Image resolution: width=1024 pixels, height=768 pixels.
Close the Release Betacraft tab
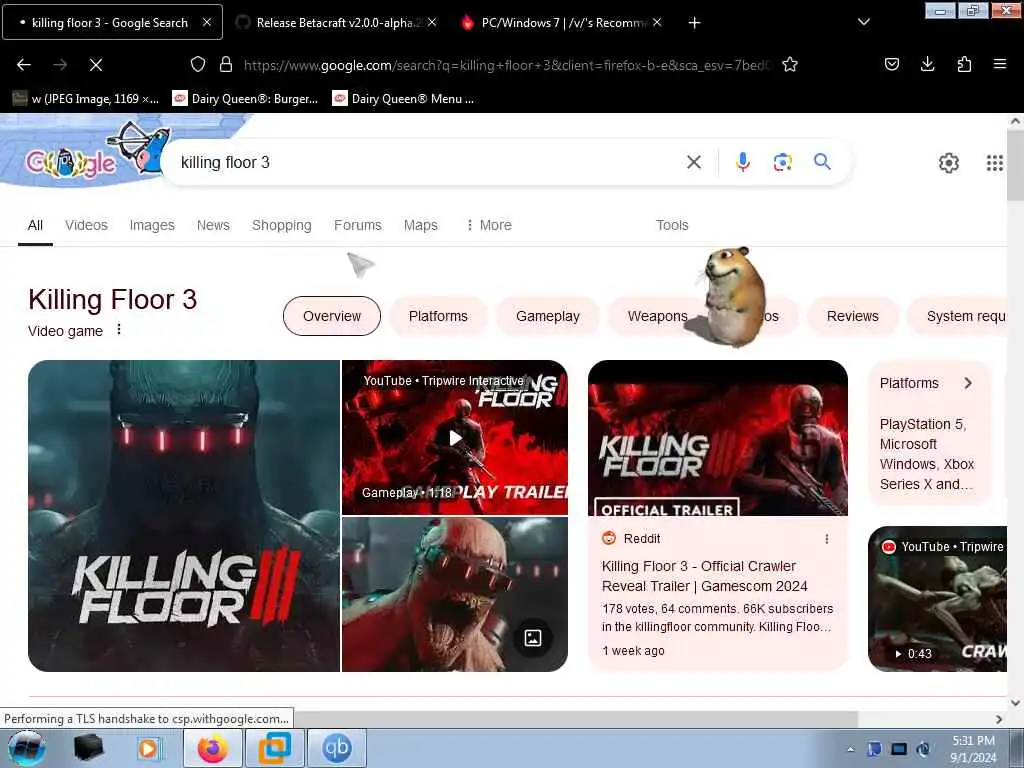[x=432, y=22]
